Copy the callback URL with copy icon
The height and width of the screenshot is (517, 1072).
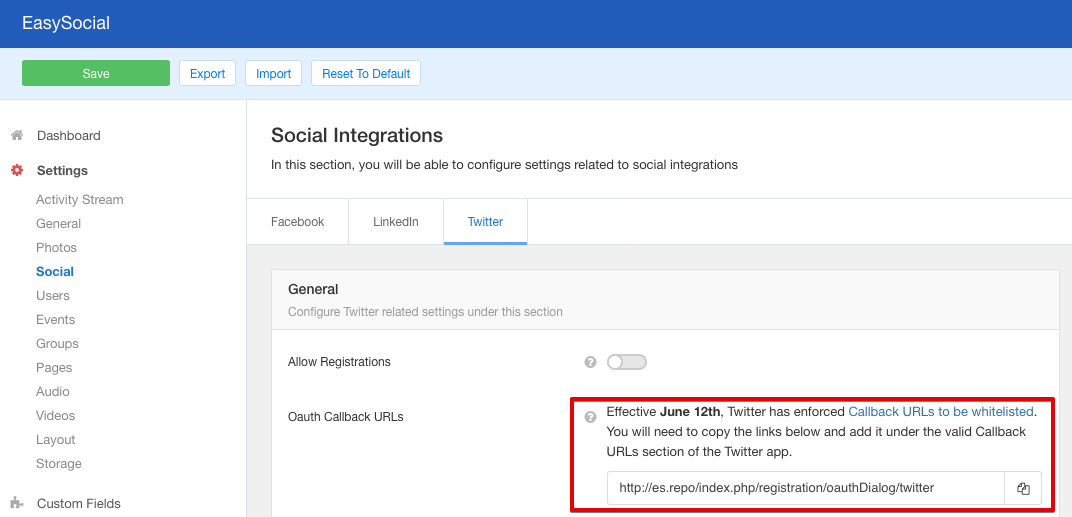pyautogui.click(x=1023, y=488)
